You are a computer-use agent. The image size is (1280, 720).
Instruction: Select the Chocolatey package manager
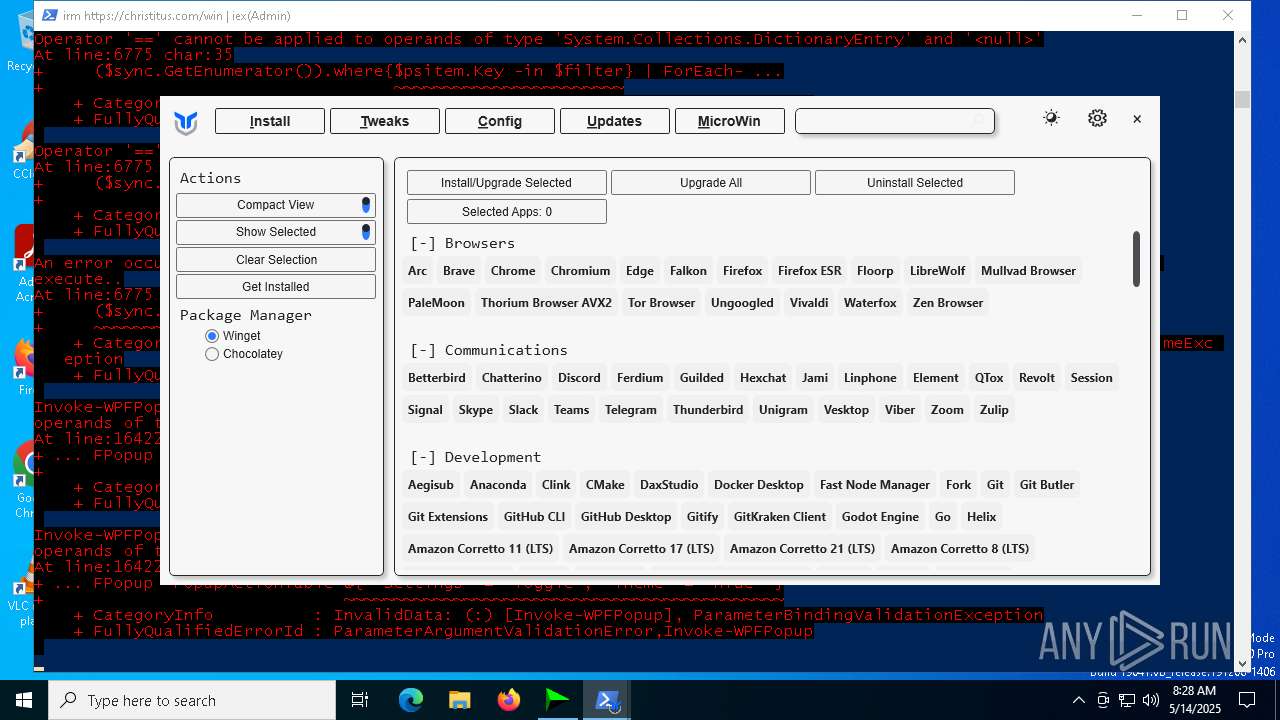point(243,354)
